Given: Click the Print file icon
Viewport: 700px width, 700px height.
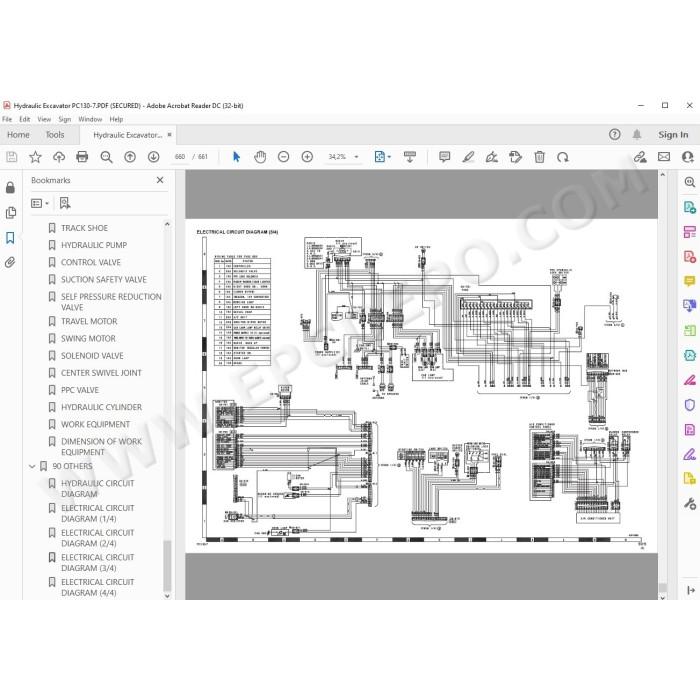Looking at the screenshot, I should point(82,157).
